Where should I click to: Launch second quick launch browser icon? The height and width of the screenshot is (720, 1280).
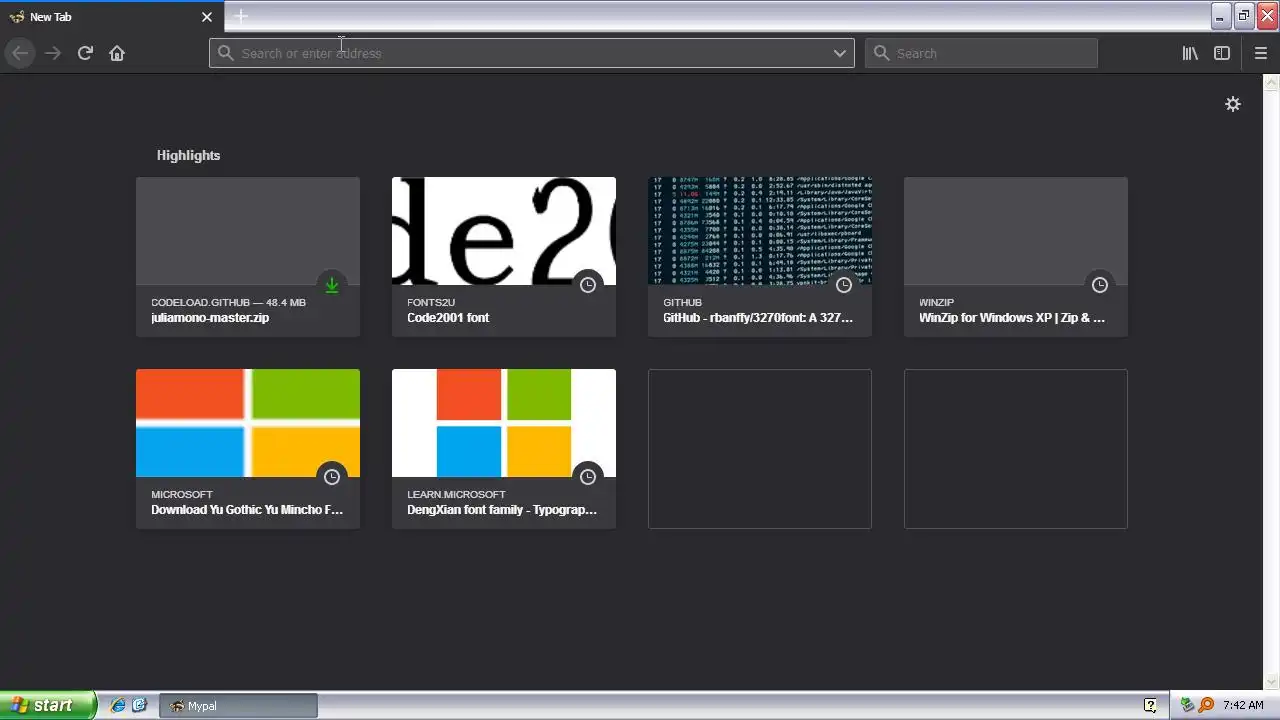tap(139, 705)
